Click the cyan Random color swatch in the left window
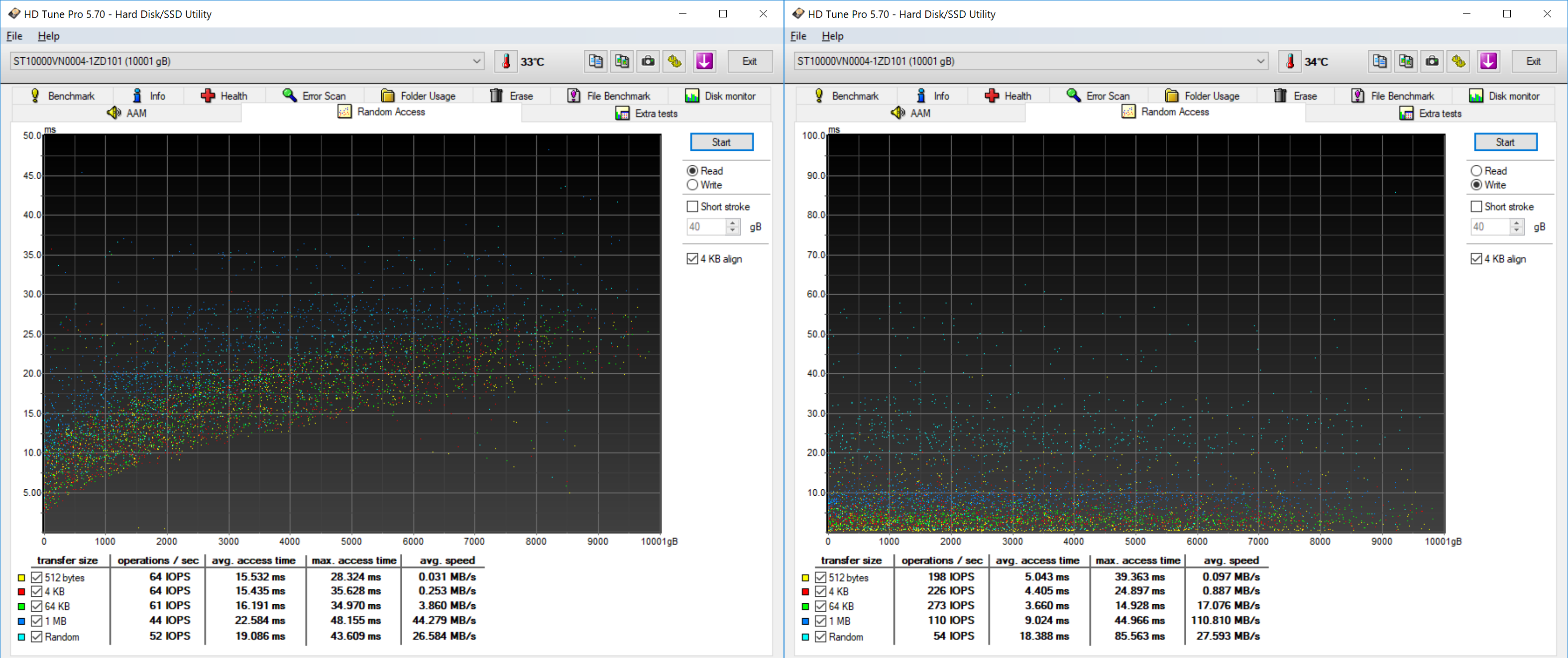This screenshot has width=1568, height=658. point(21,637)
